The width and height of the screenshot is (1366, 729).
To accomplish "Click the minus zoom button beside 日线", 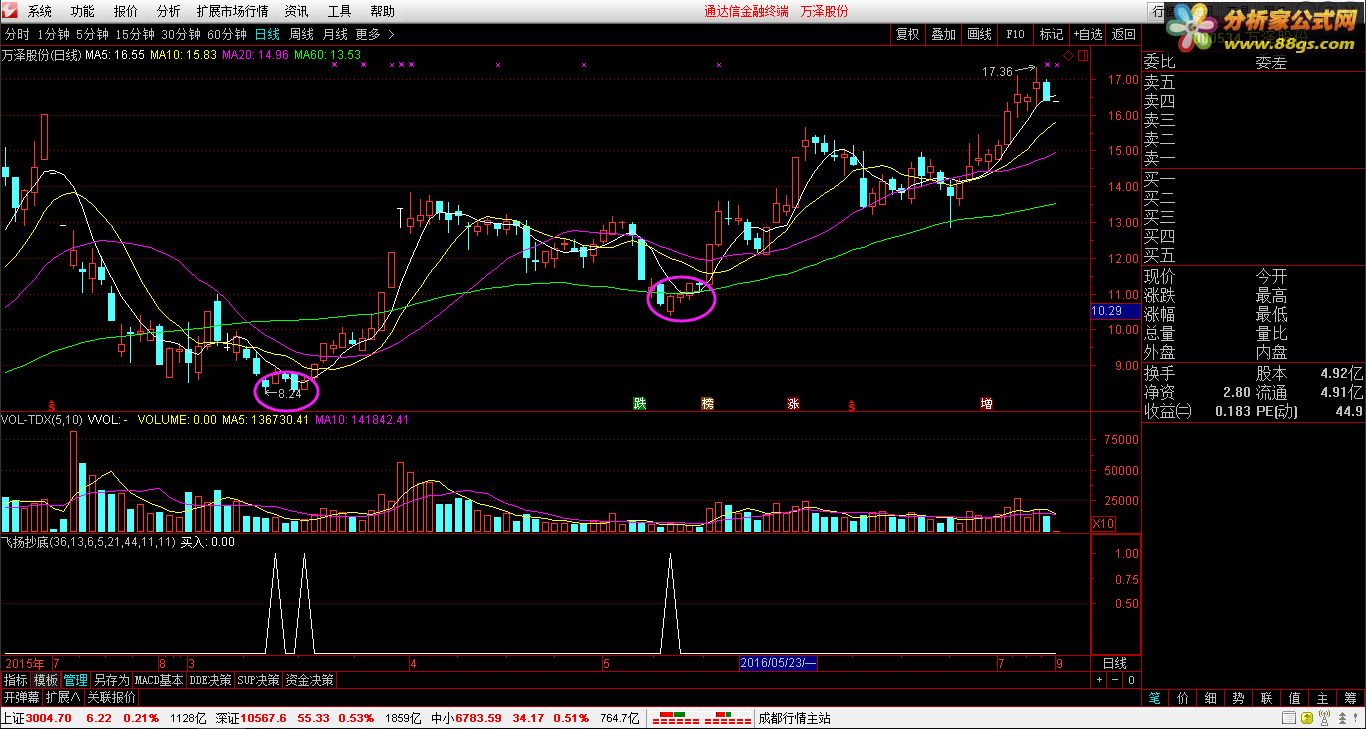I will pos(1115,680).
